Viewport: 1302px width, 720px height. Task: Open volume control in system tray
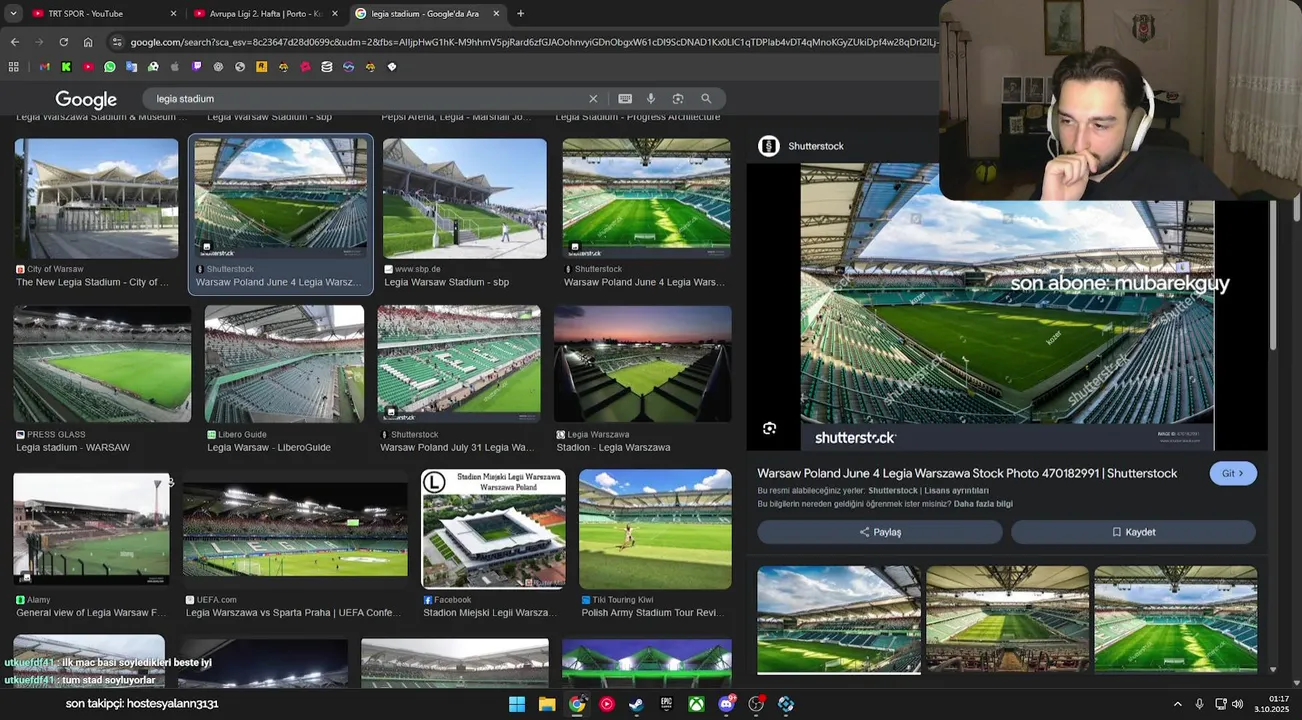point(1238,704)
